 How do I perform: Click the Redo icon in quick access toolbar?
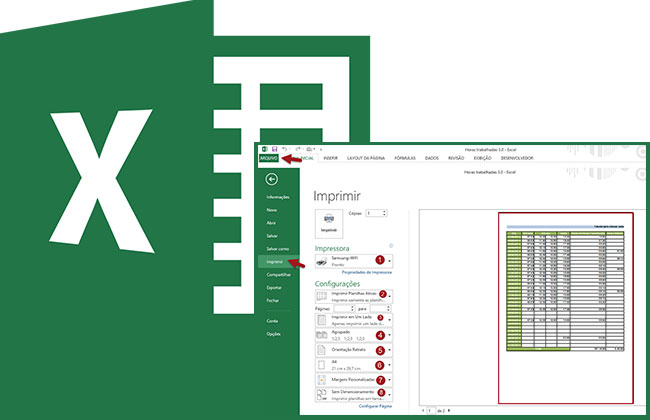(x=297, y=149)
